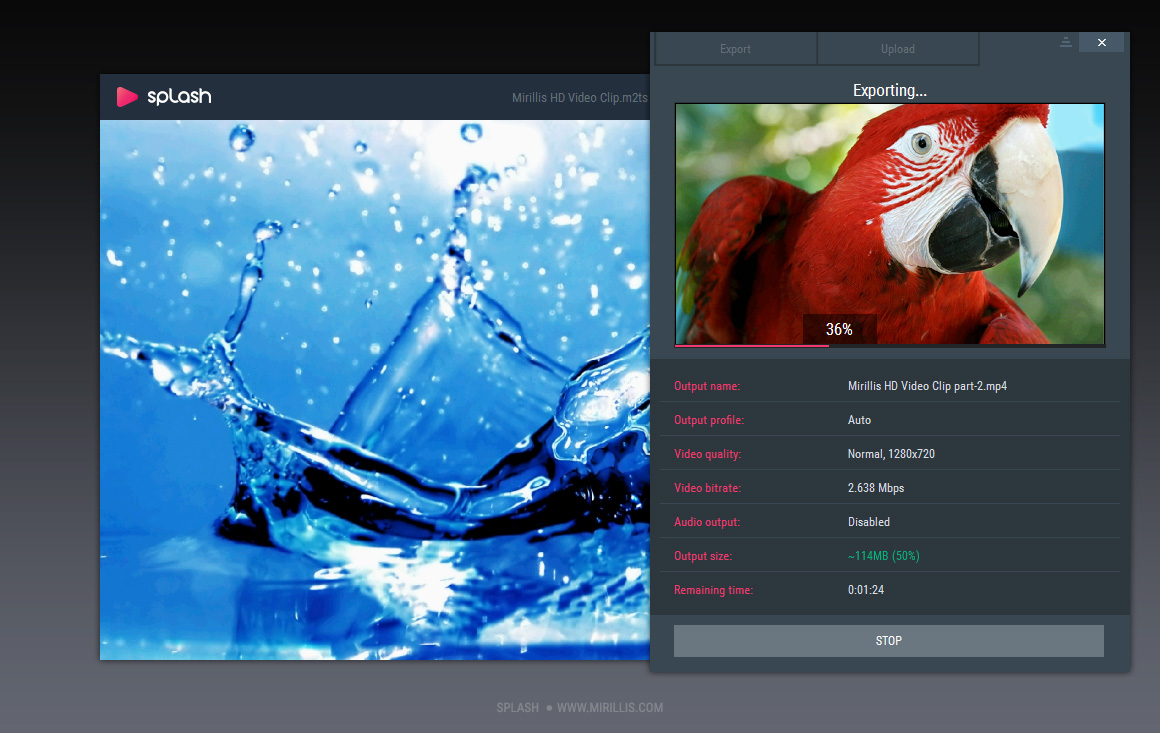Click the Video quality Normal, 1280x720 value
The image size is (1160, 733).
(891, 454)
